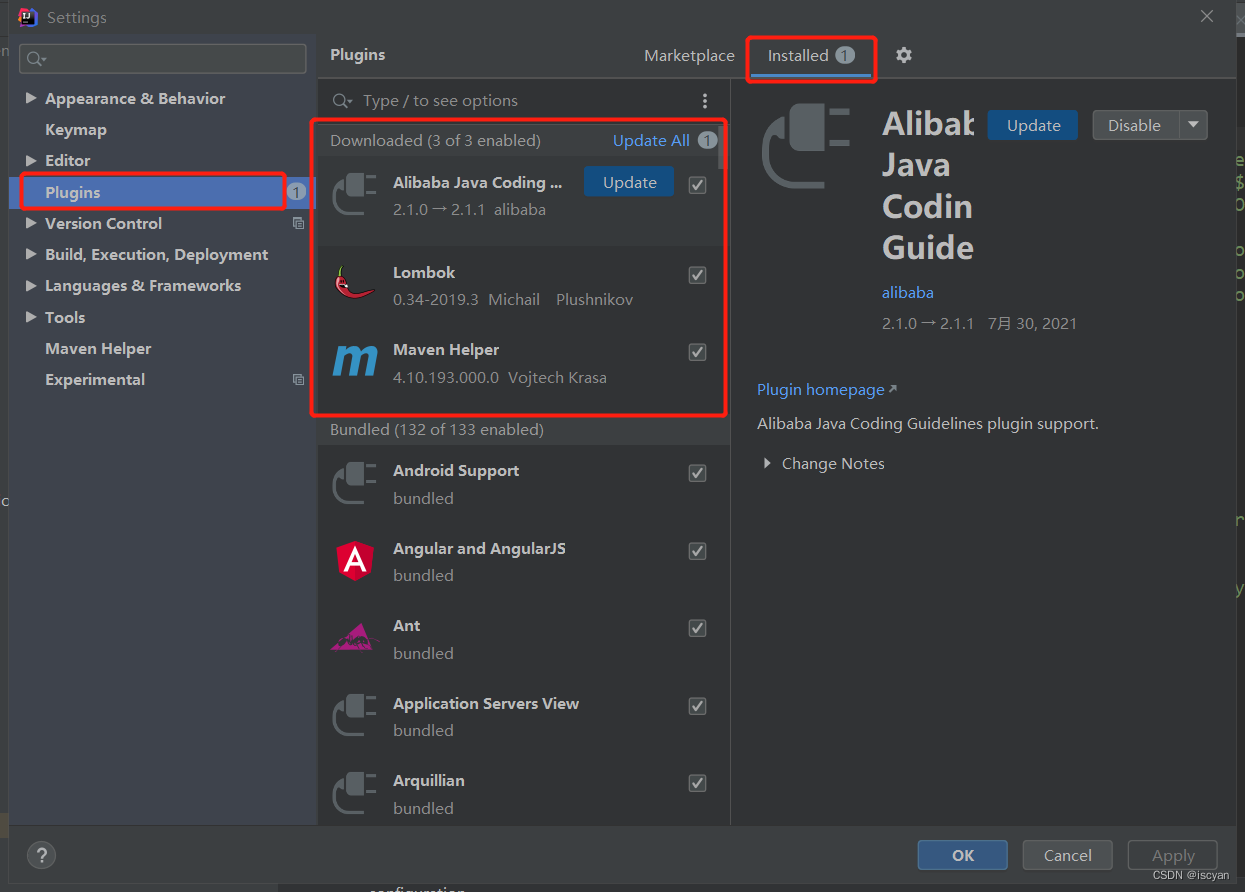Expand Languages & Frameworks arrow
Image resolution: width=1245 pixels, height=892 pixels.
[31, 285]
